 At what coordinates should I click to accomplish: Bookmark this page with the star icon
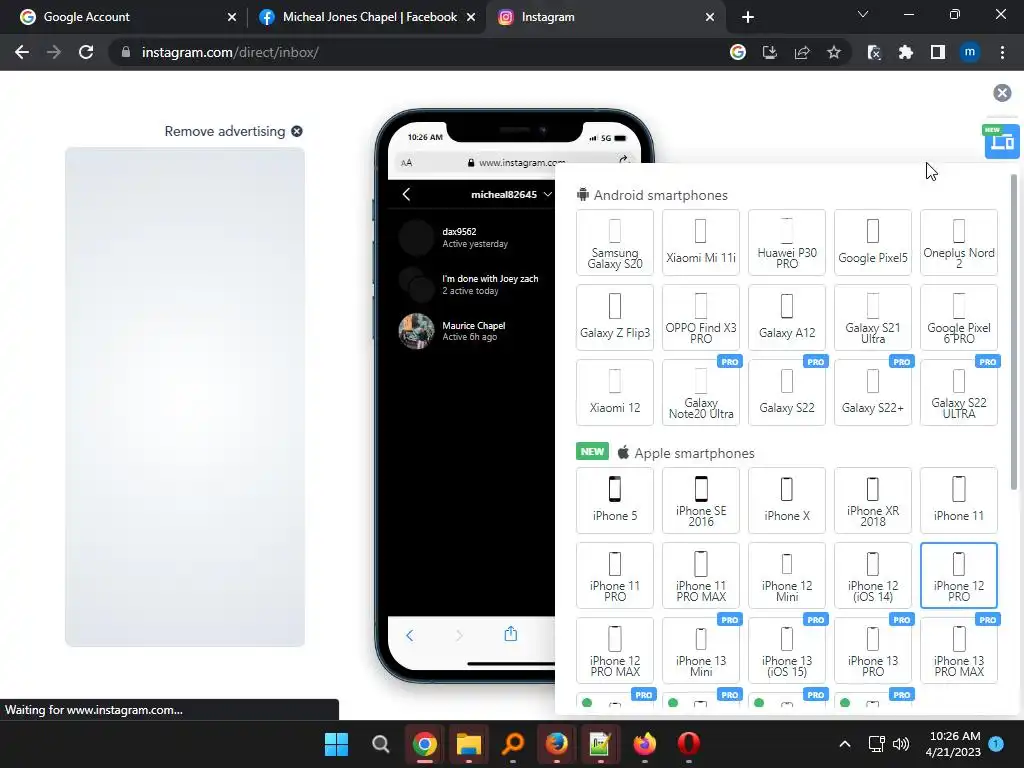click(833, 52)
